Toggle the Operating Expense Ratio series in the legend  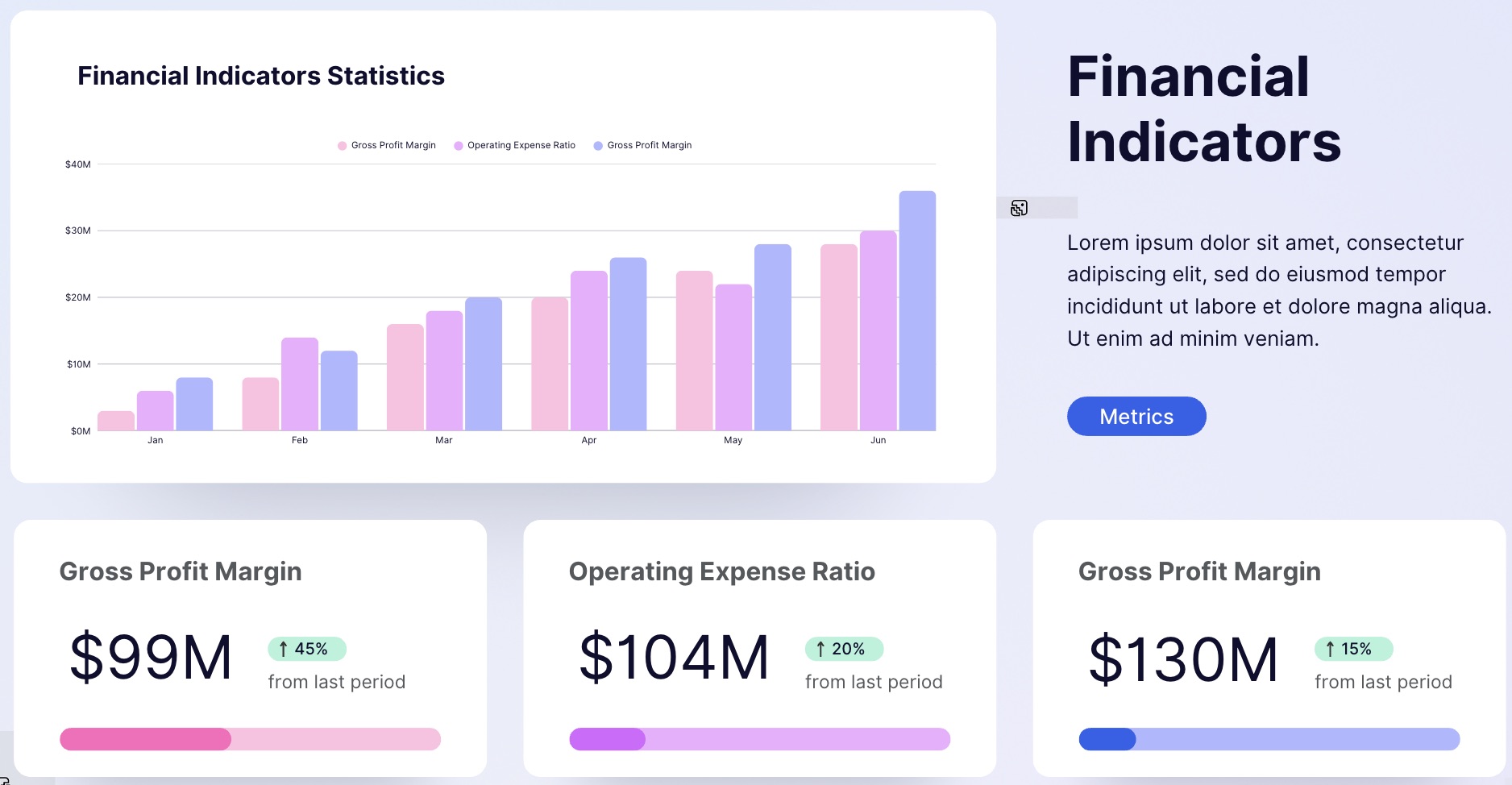[521, 145]
